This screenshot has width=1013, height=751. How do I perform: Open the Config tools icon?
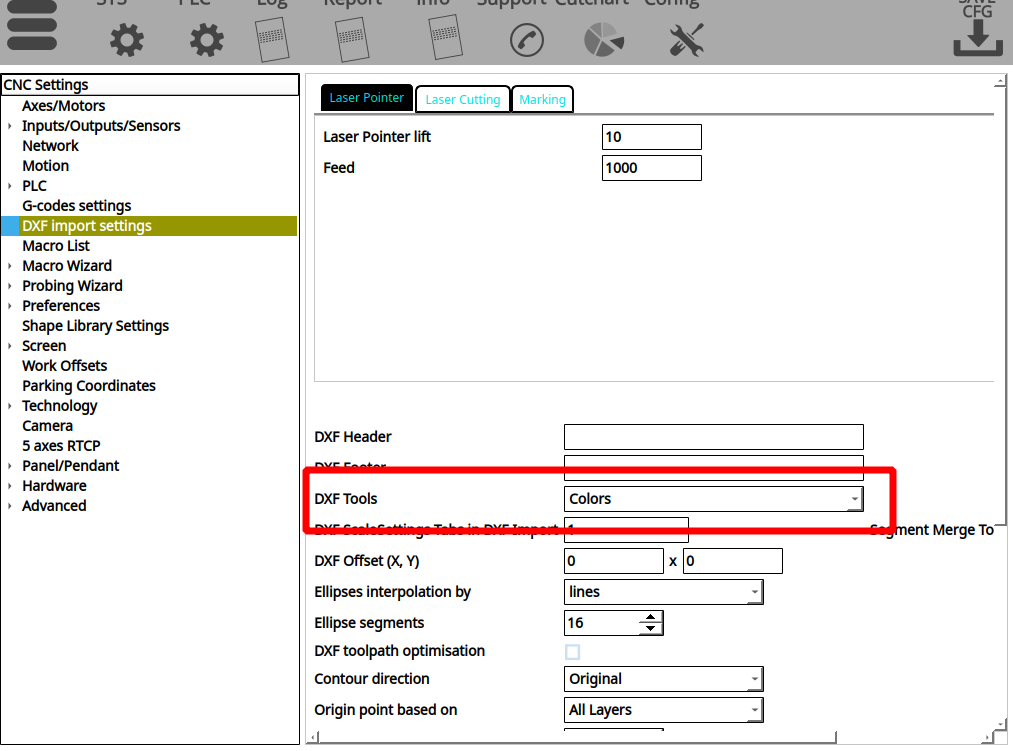coord(686,40)
